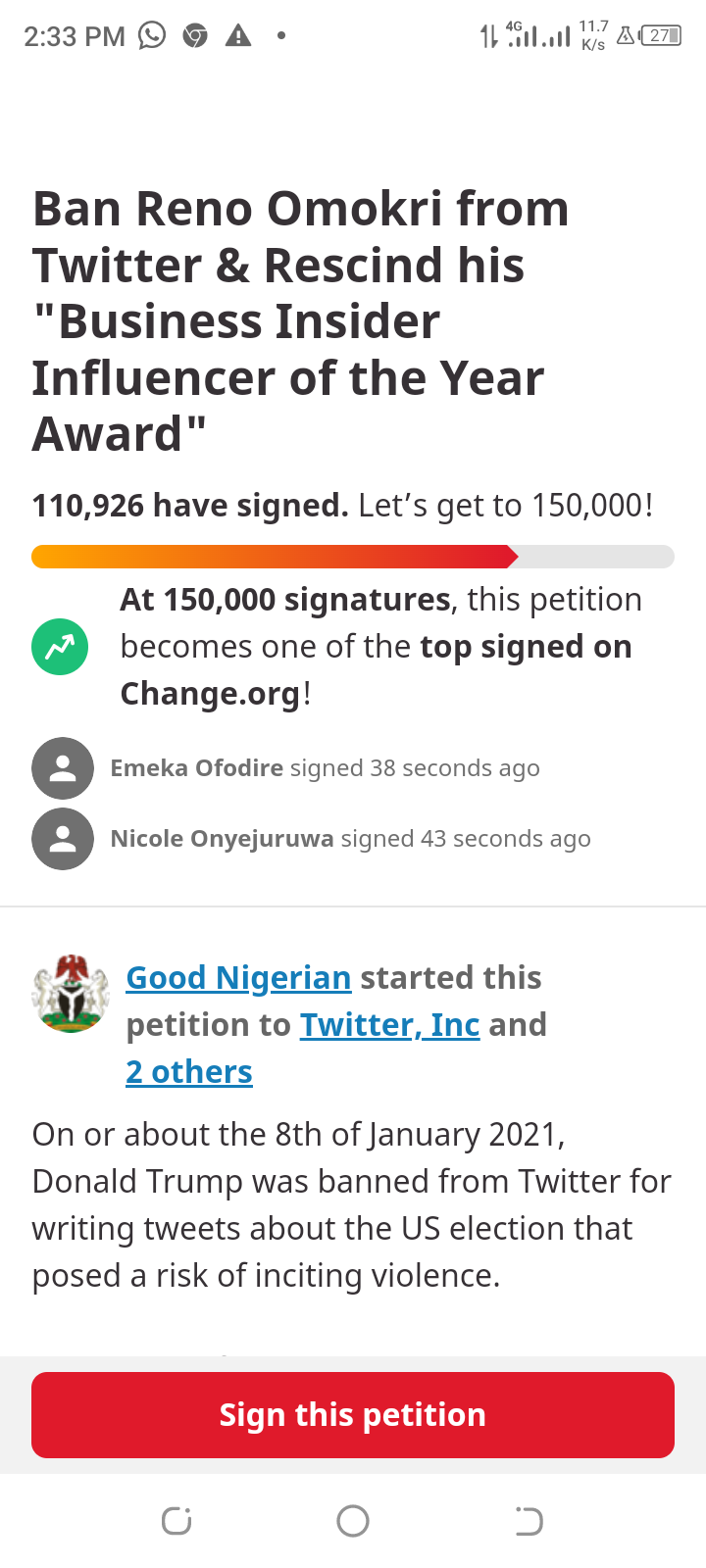706x1568 pixels.
Task: Tap the Nigerian coat of arms avatar
Action: coord(70,994)
